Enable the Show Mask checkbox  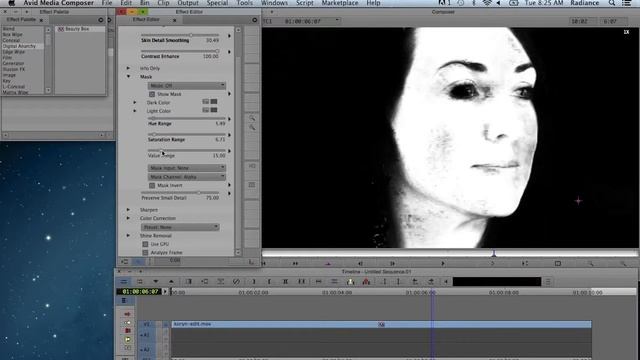152,94
